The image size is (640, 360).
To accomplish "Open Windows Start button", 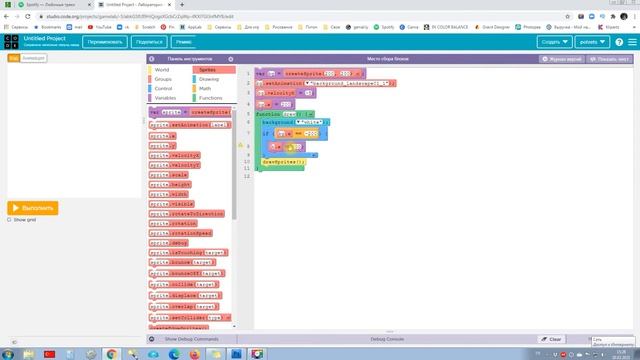I will coord(8,354).
